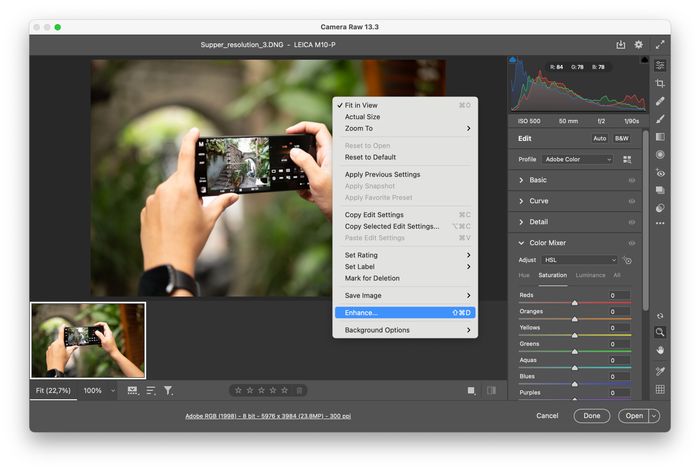Image resolution: width=700 pixels, height=471 pixels.
Task: Select the Hand tool
Action: (660, 350)
